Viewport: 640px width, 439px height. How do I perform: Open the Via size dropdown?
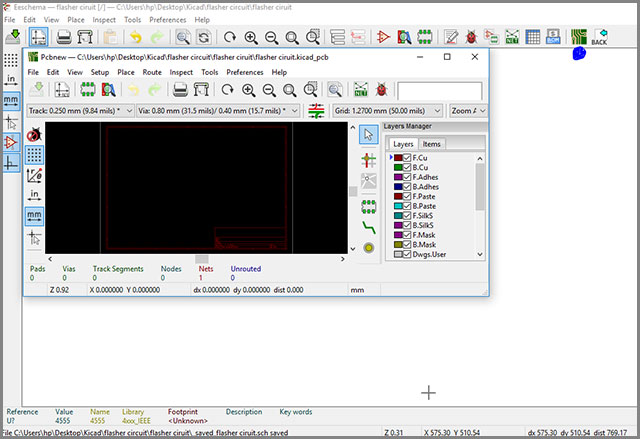[218, 111]
